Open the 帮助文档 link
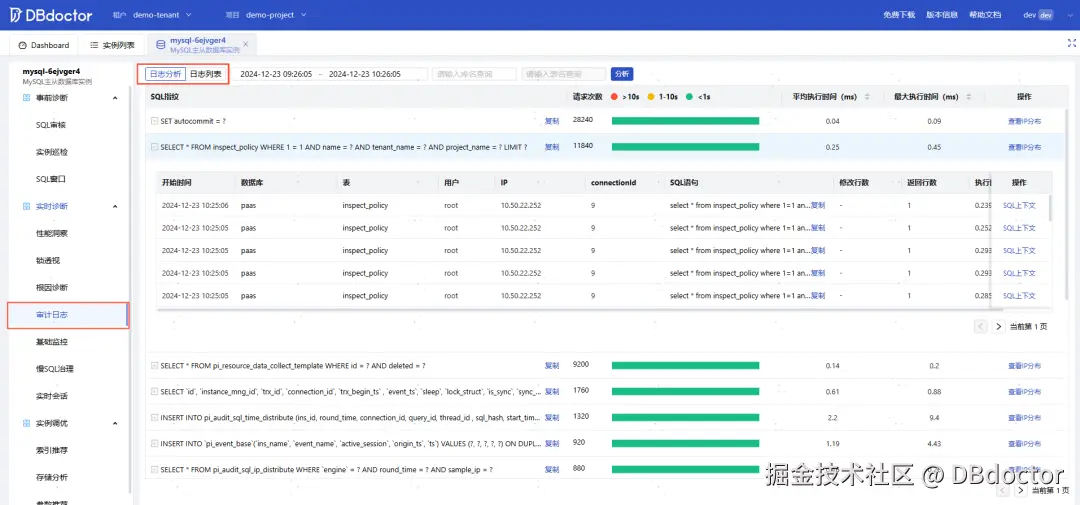Viewport: 1080px width, 505px height. coord(984,14)
